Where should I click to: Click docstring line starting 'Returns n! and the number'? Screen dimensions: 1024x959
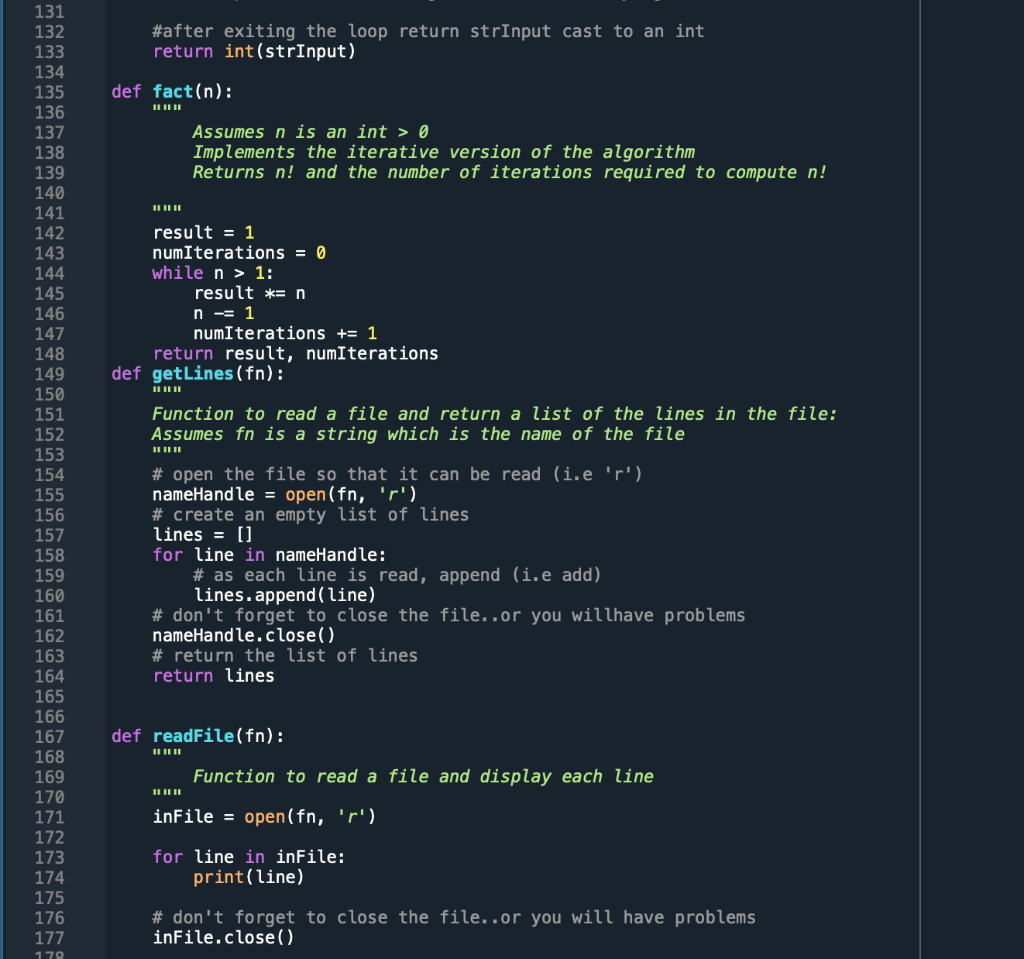click(509, 172)
